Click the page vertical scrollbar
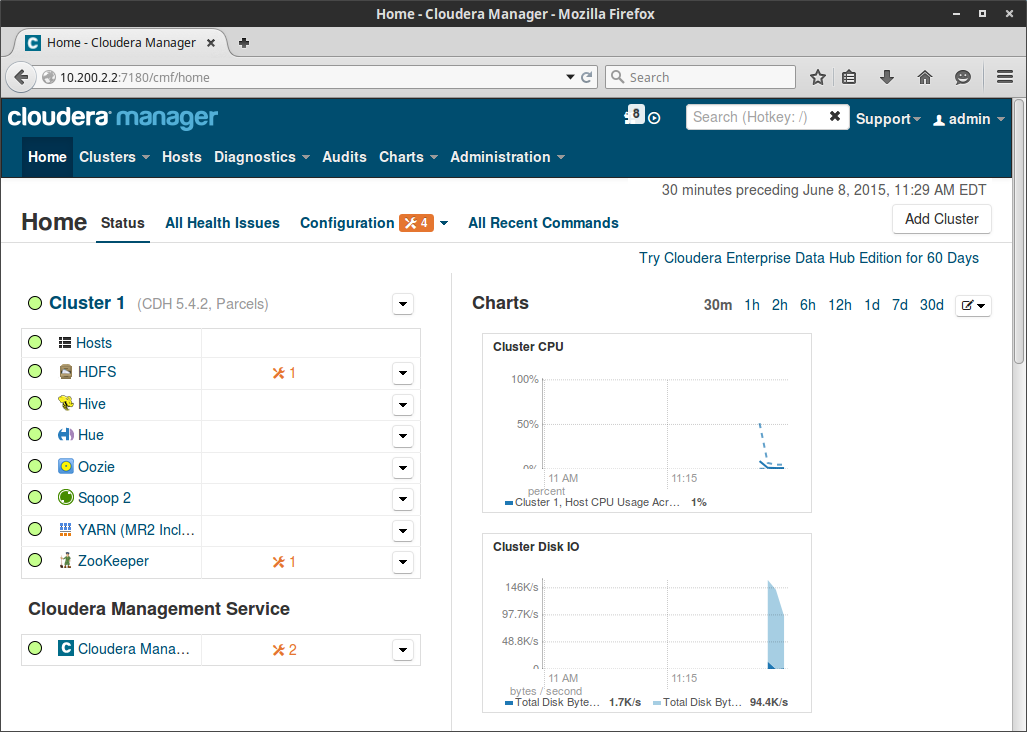The width and height of the screenshot is (1027, 732). 1018,230
